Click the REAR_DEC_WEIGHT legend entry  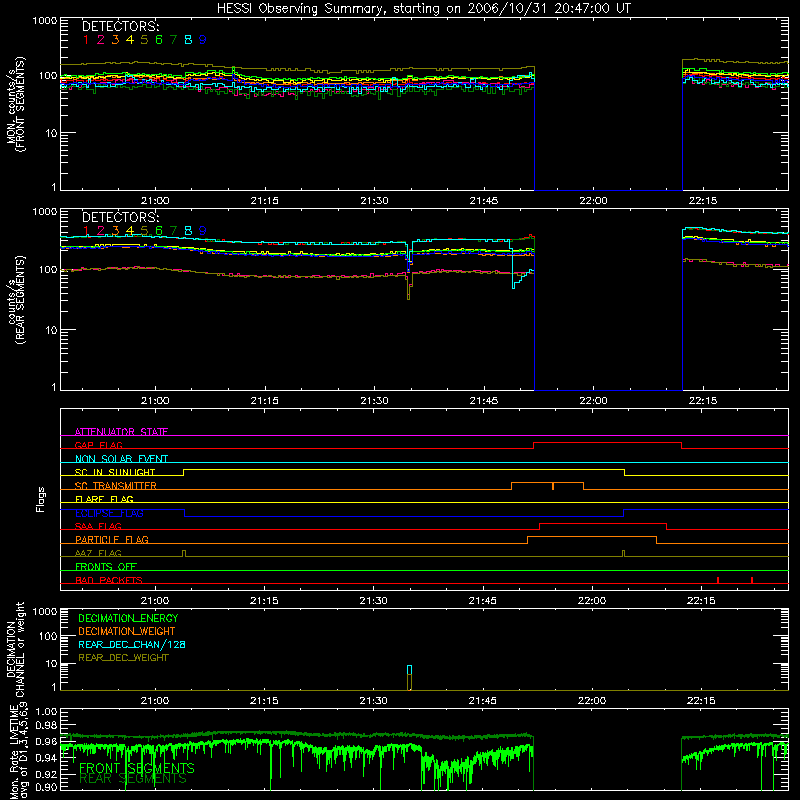(123, 658)
